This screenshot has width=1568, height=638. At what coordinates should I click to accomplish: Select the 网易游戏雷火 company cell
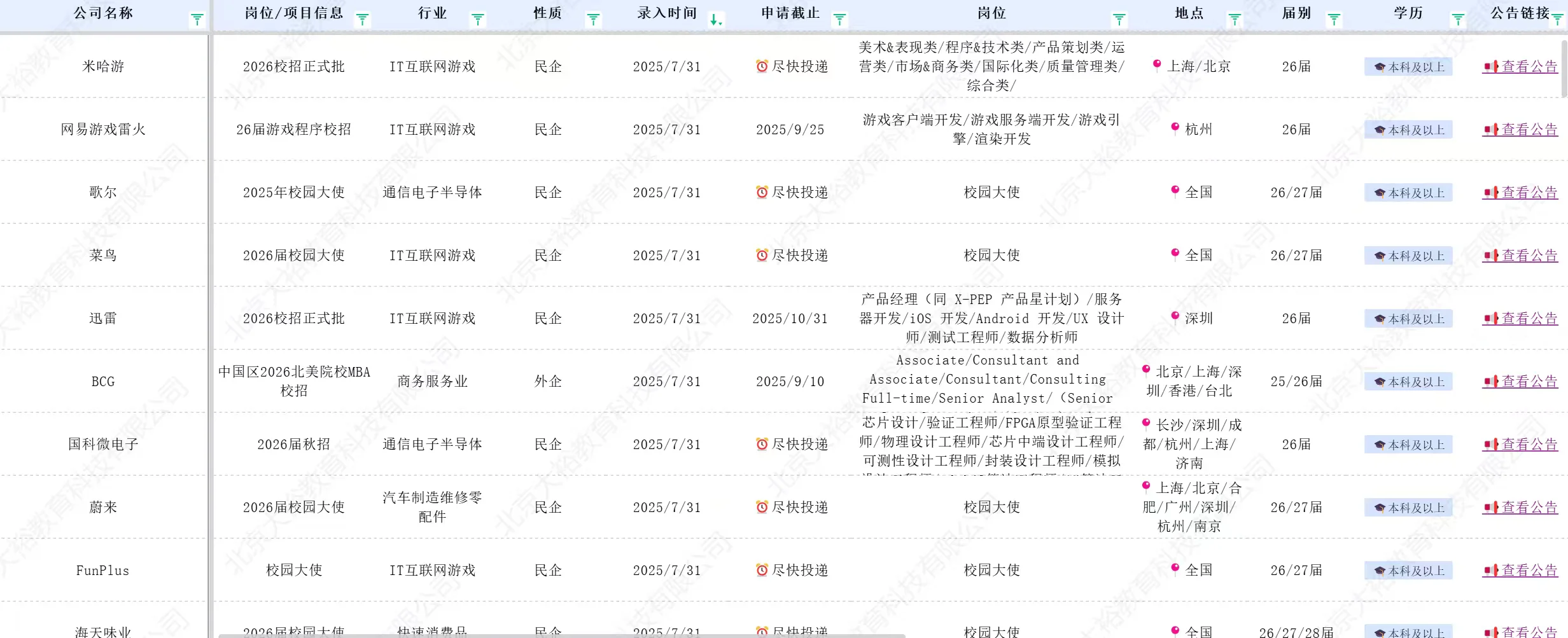[103, 129]
